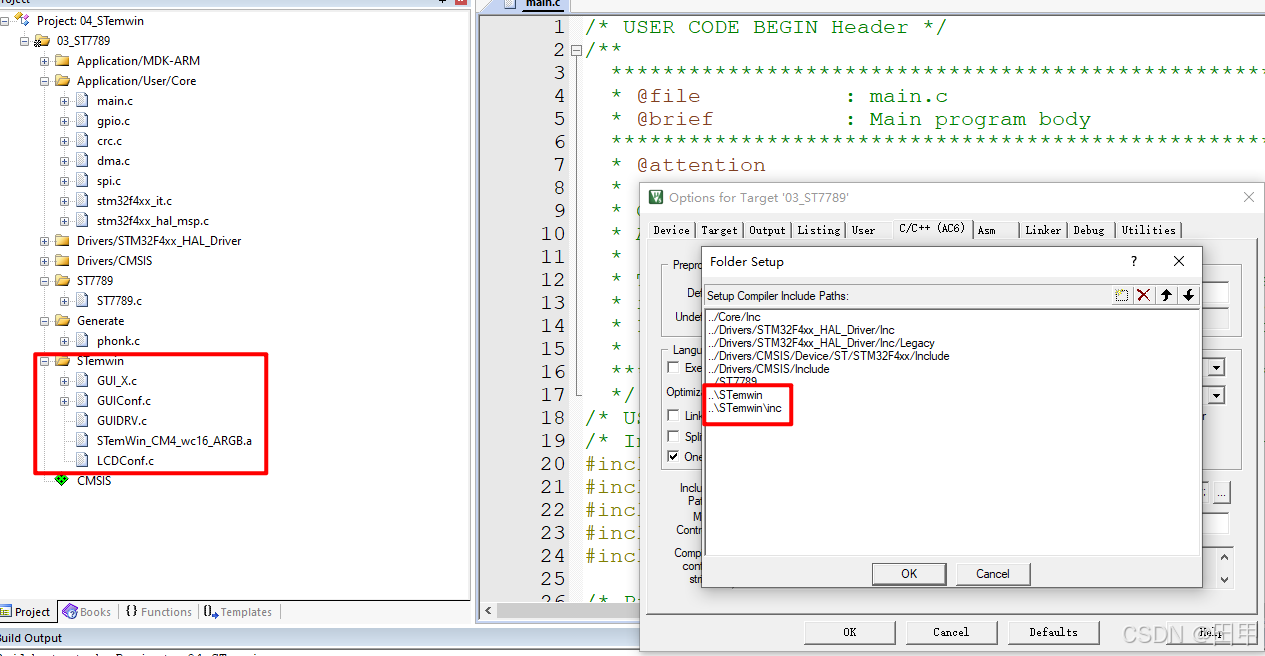The width and height of the screenshot is (1265, 656).
Task: Click the New include path icon
Action: pyautogui.click(x=1122, y=295)
